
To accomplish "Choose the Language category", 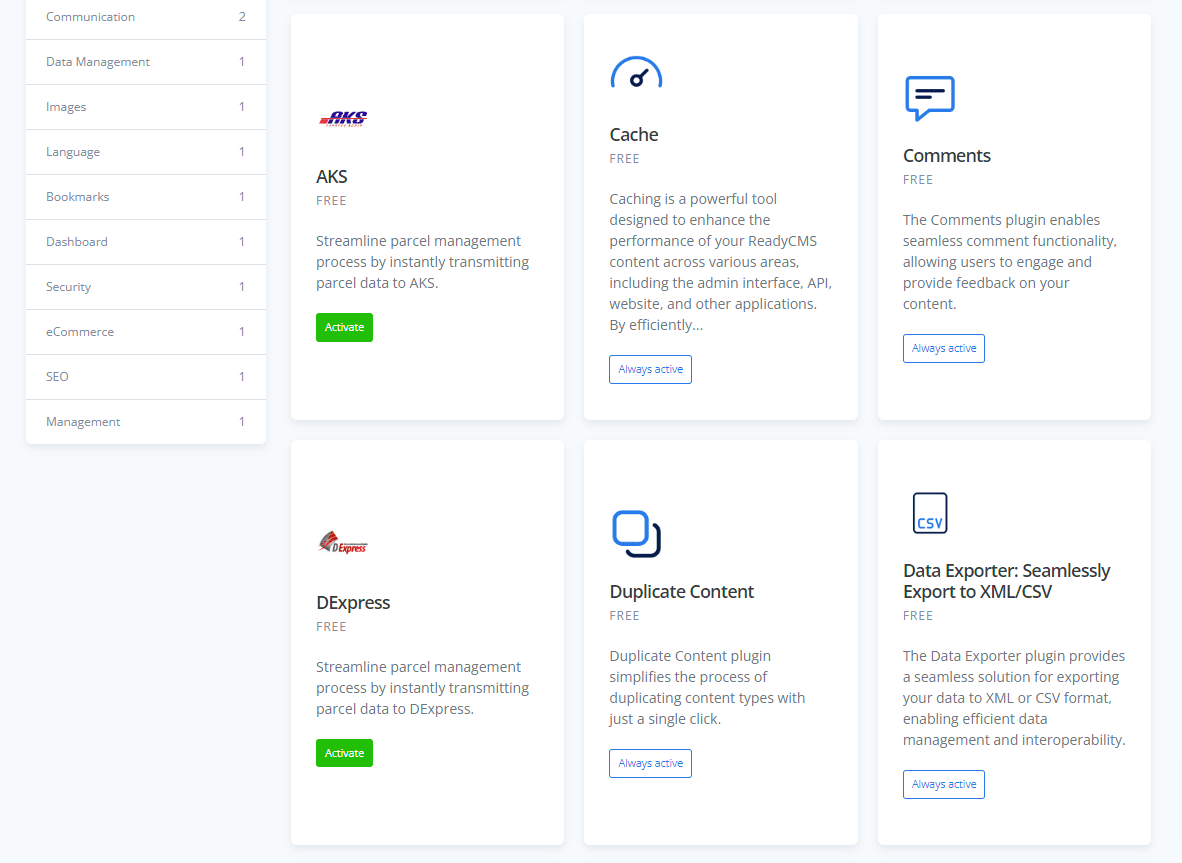I will [145, 151].
